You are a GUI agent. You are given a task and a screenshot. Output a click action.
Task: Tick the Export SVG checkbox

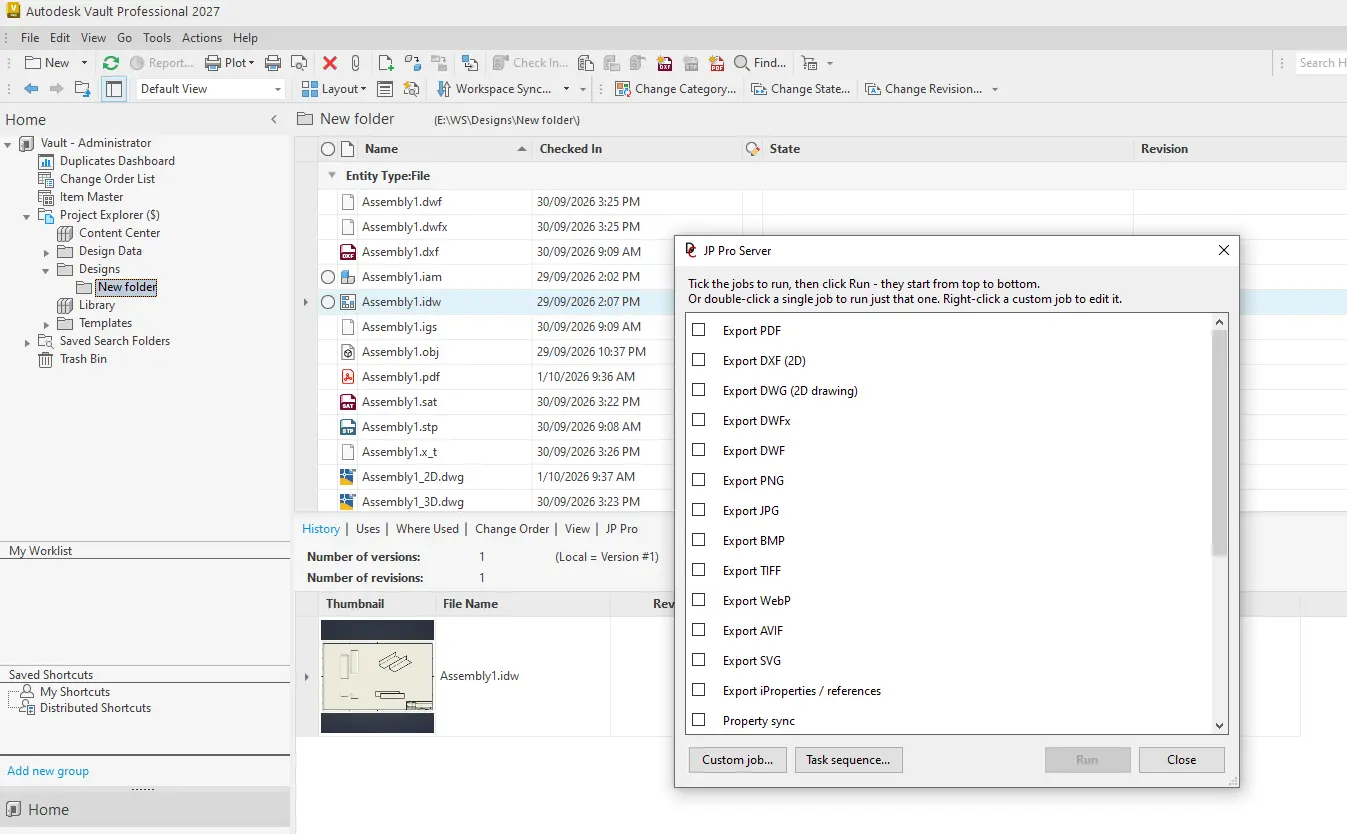coord(699,660)
